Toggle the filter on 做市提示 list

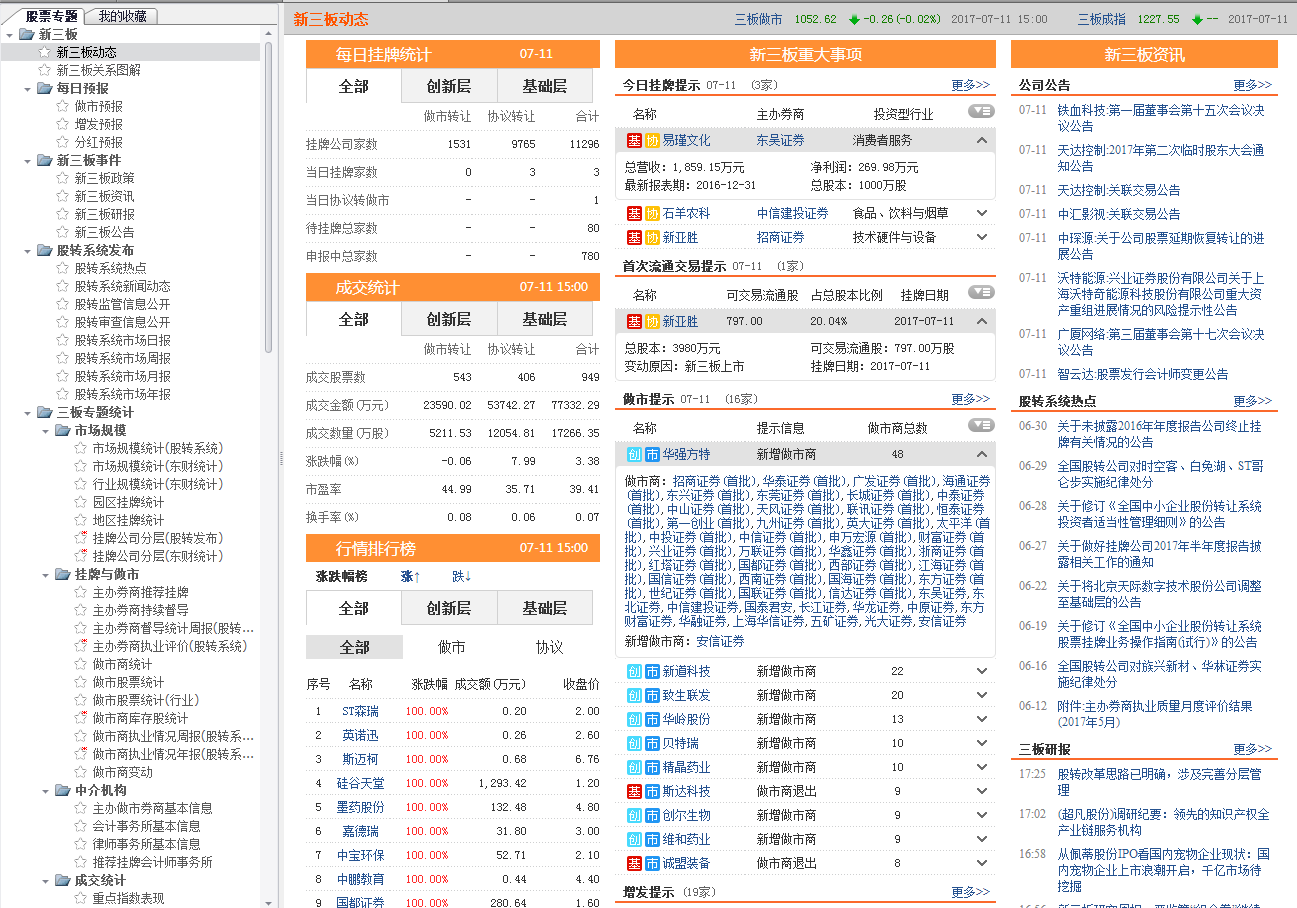pyautogui.click(x=981, y=425)
